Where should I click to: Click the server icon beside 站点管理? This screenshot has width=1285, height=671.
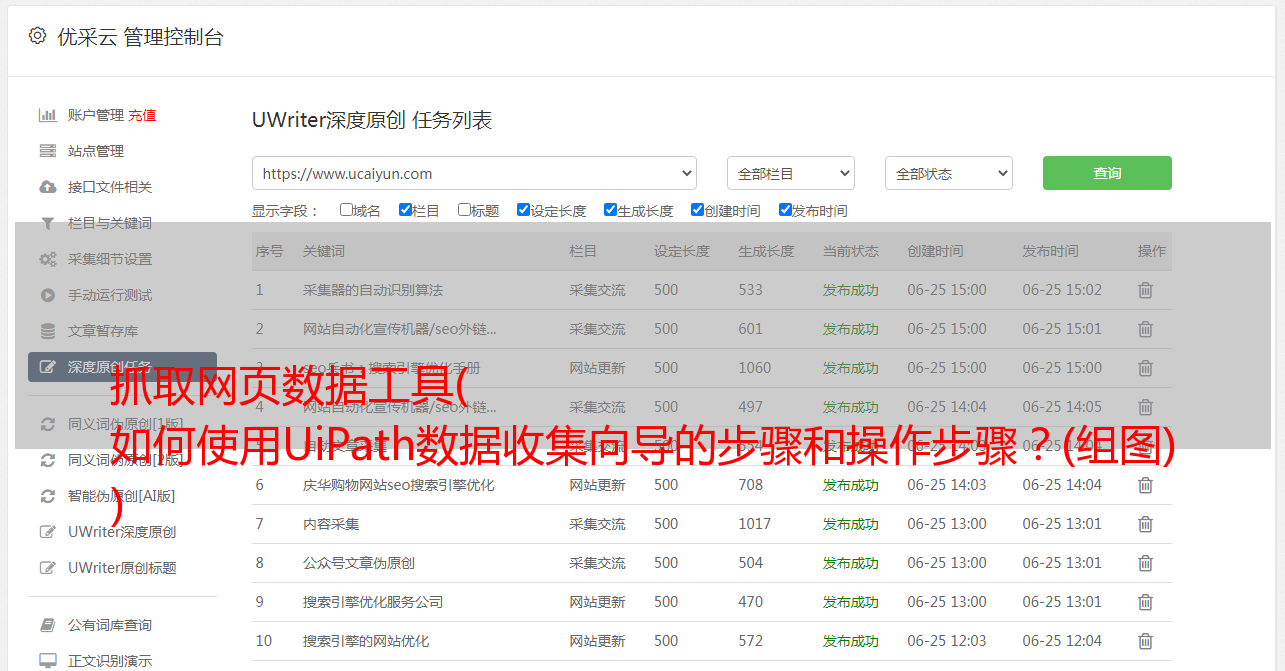click(x=47, y=151)
